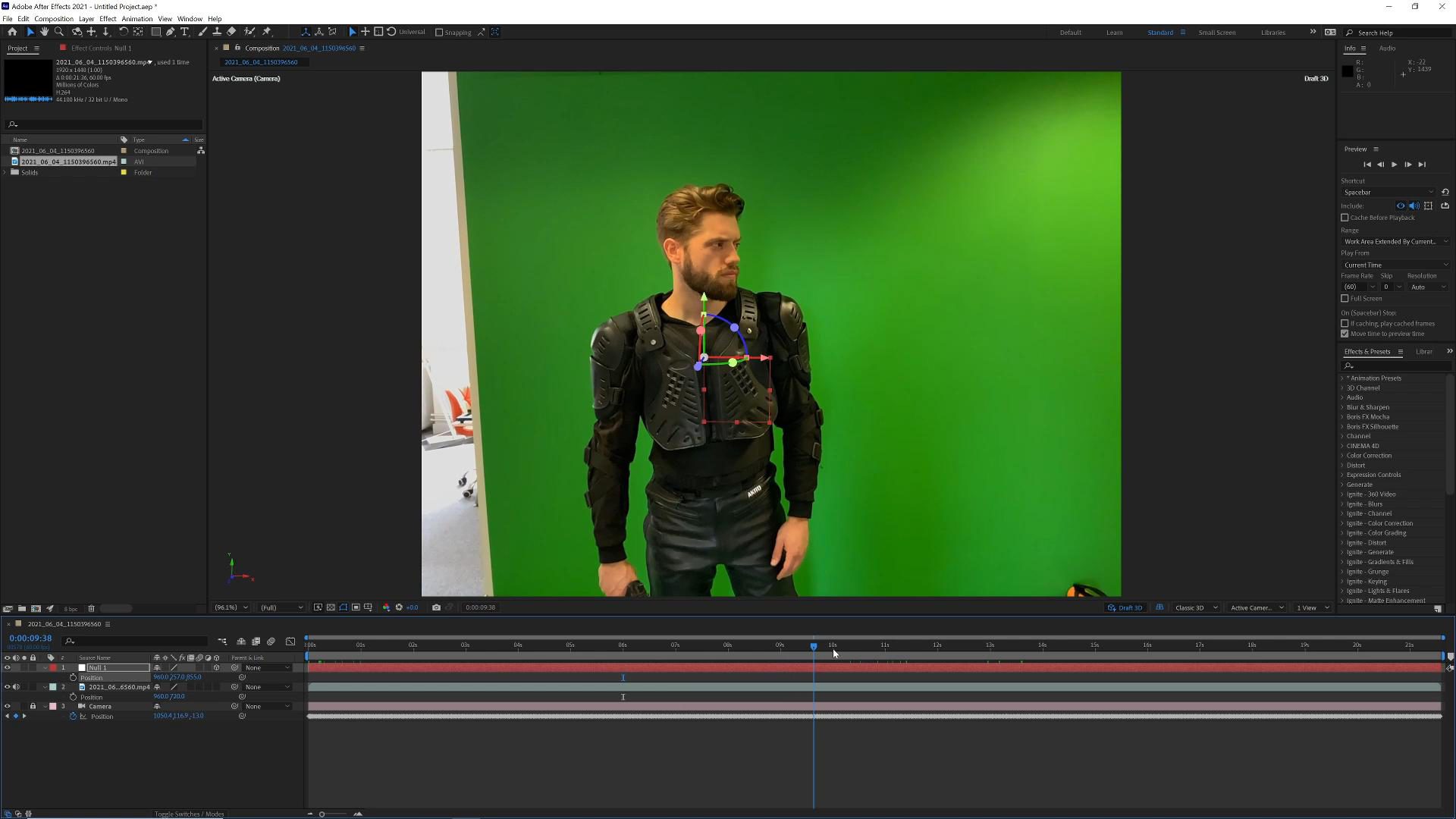
Task: Click the delete trash icon in Project panel
Action: [91, 608]
